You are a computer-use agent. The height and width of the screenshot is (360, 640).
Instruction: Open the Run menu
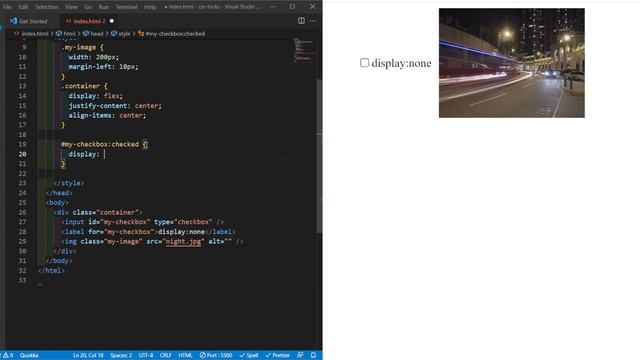pyautogui.click(x=104, y=7)
